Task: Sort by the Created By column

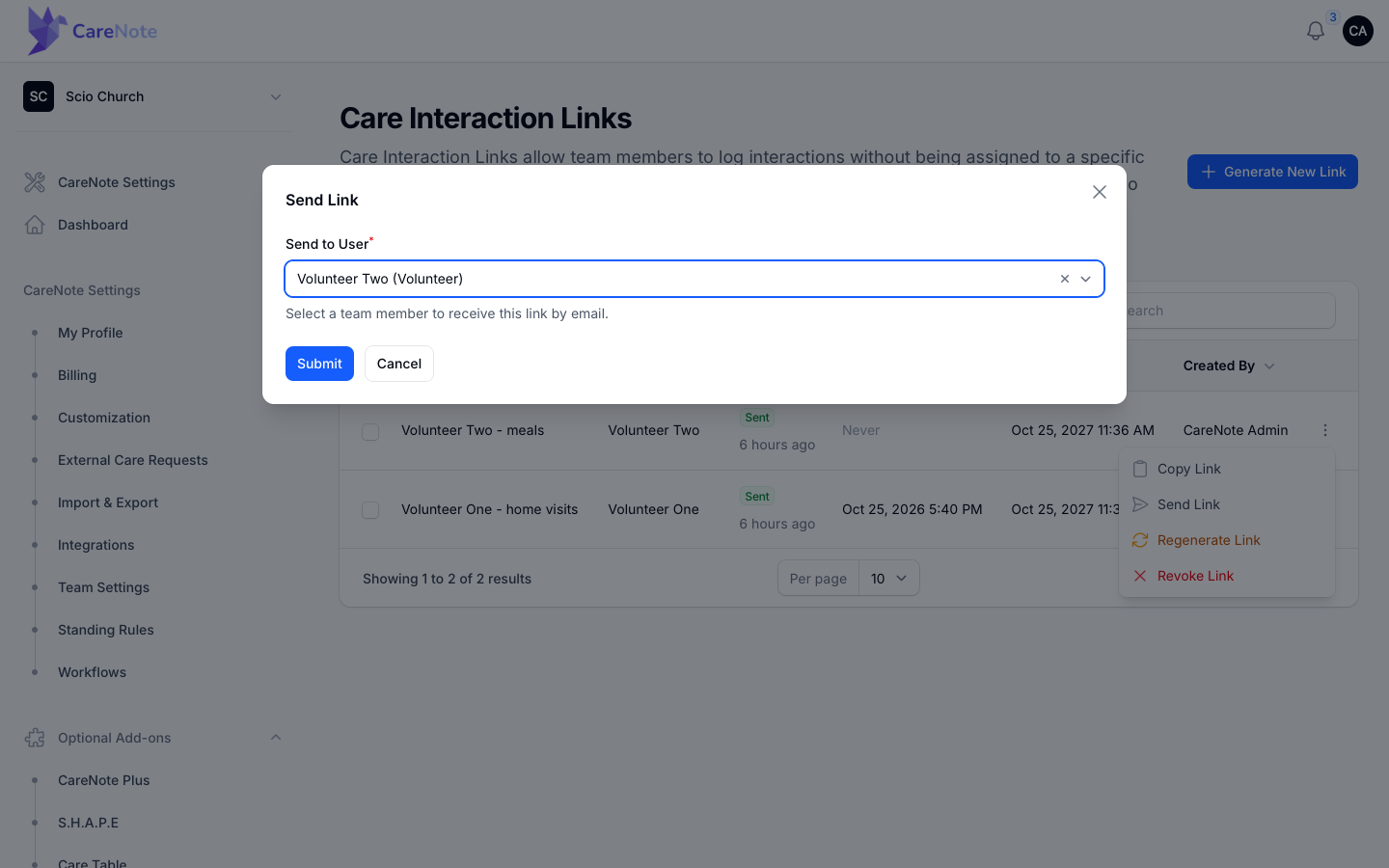Action: [x=1229, y=366]
